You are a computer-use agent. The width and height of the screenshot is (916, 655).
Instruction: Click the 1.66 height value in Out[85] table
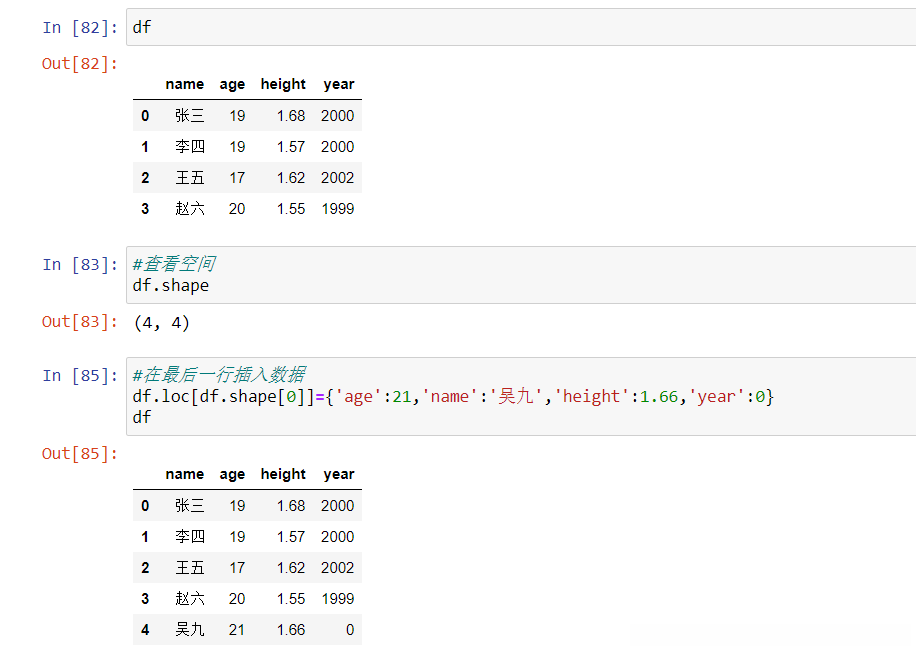click(x=291, y=630)
